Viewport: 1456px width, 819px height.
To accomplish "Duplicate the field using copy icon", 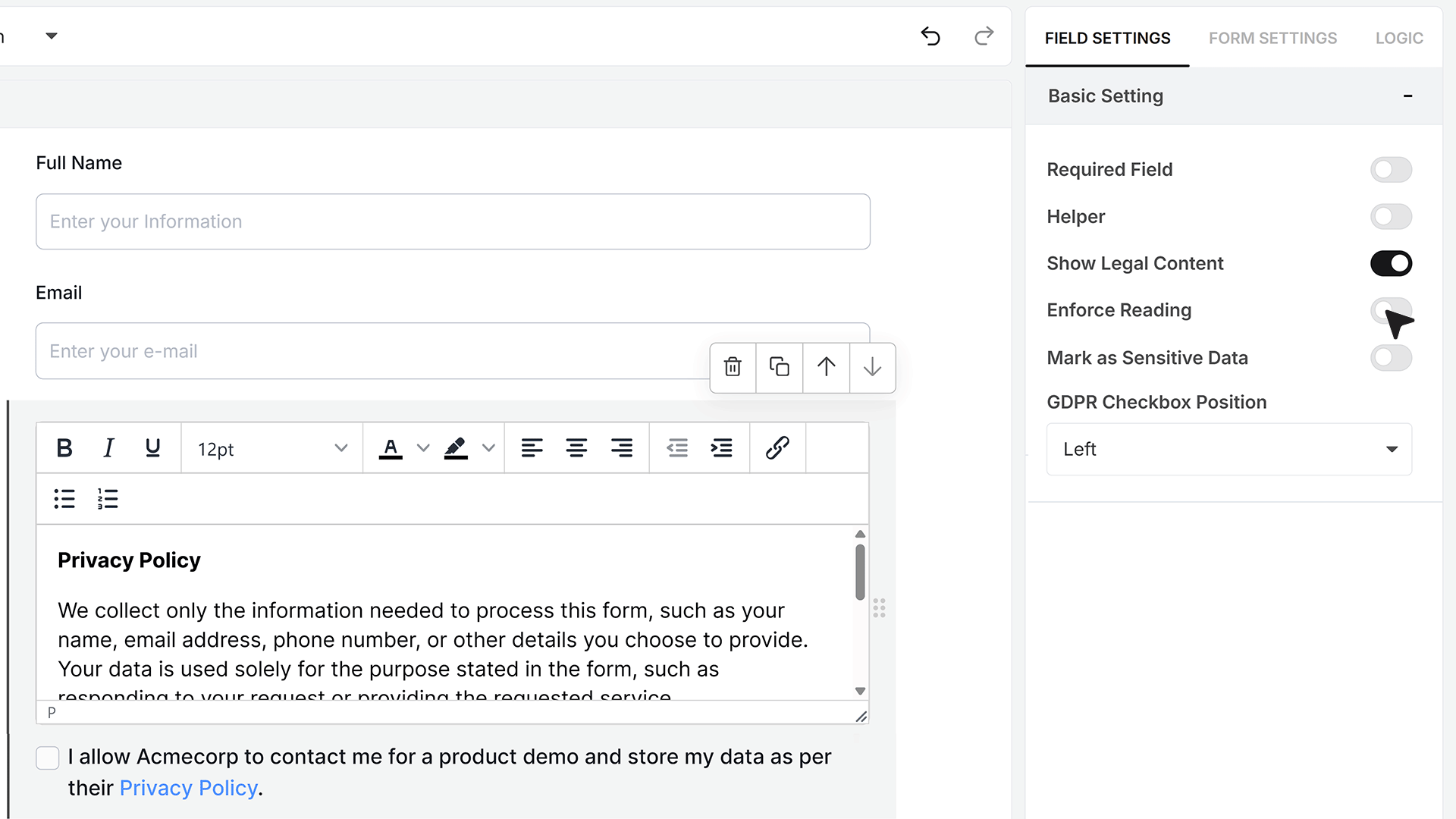I will 780,367.
